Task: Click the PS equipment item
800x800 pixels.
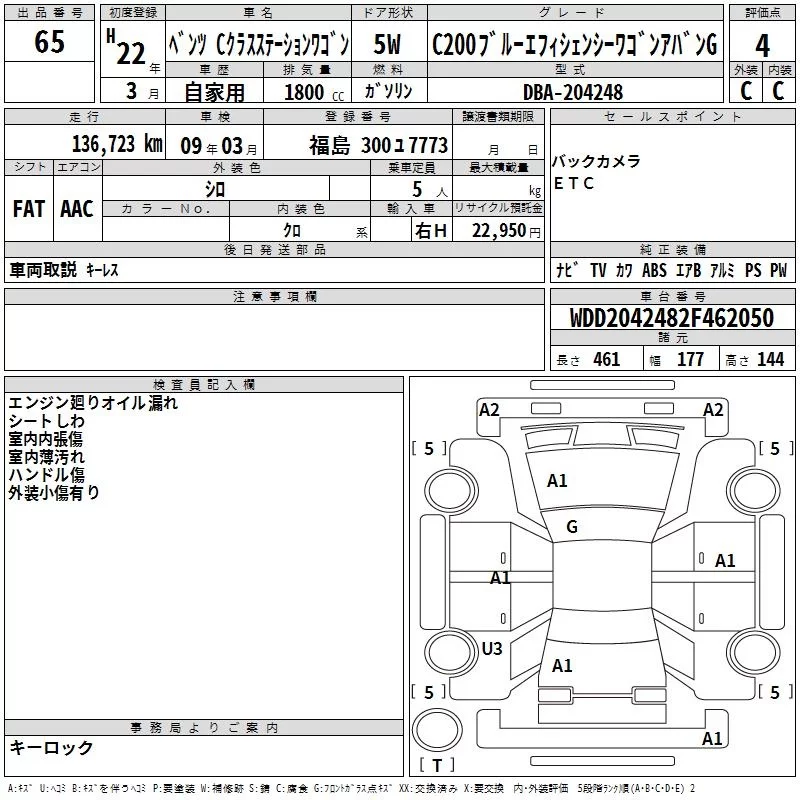Action: (x=753, y=270)
